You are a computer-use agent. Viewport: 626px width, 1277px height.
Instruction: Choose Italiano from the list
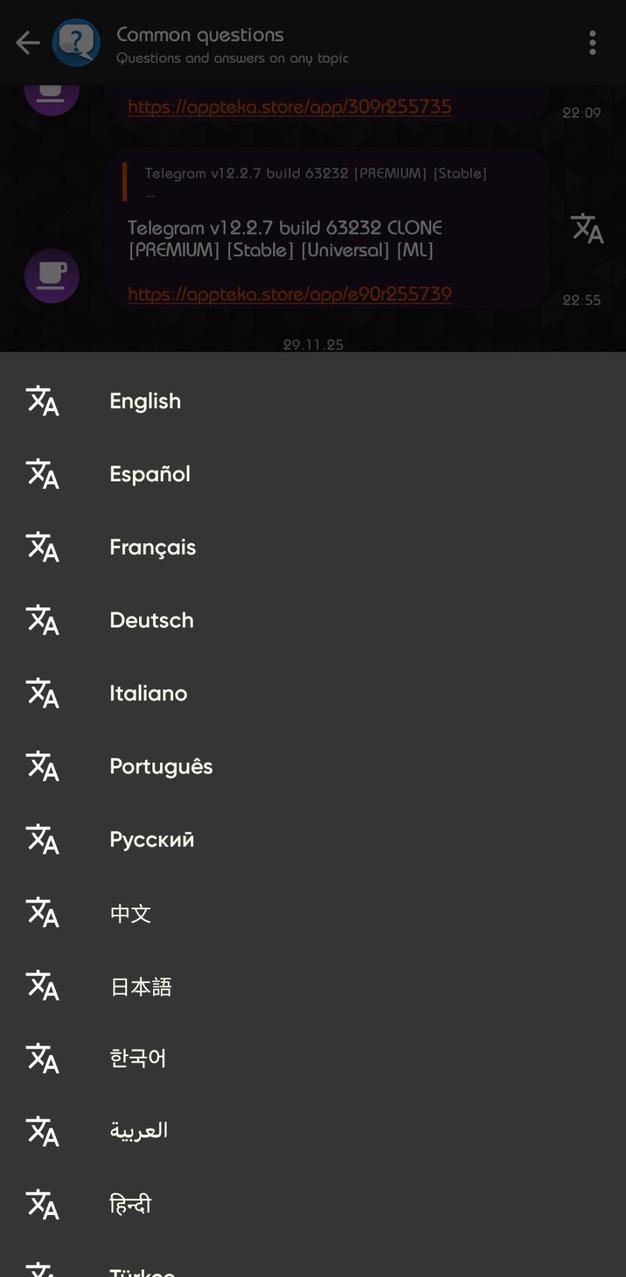(148, 693)
